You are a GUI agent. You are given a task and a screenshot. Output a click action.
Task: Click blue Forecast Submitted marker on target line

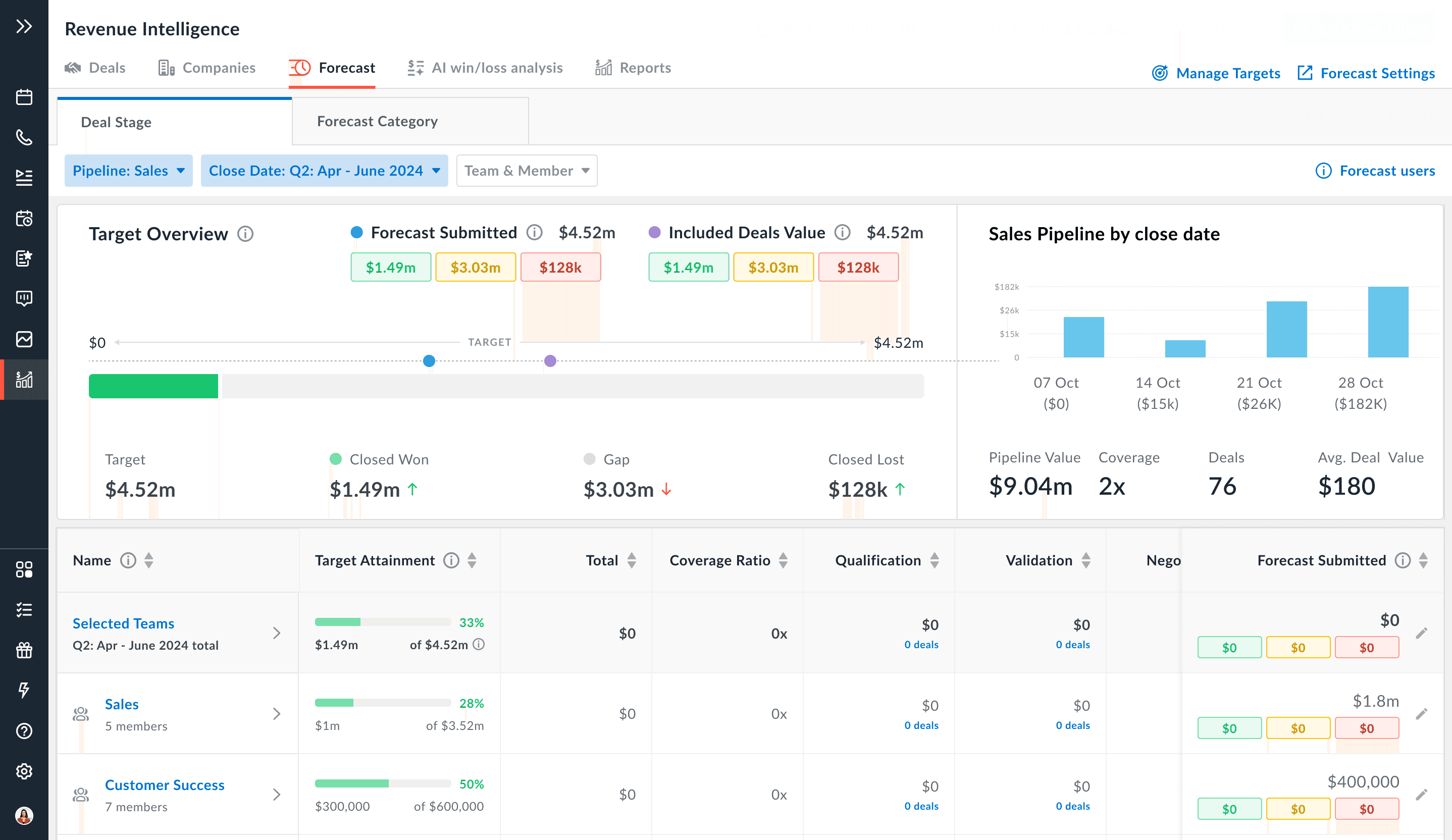coord(429,361)
